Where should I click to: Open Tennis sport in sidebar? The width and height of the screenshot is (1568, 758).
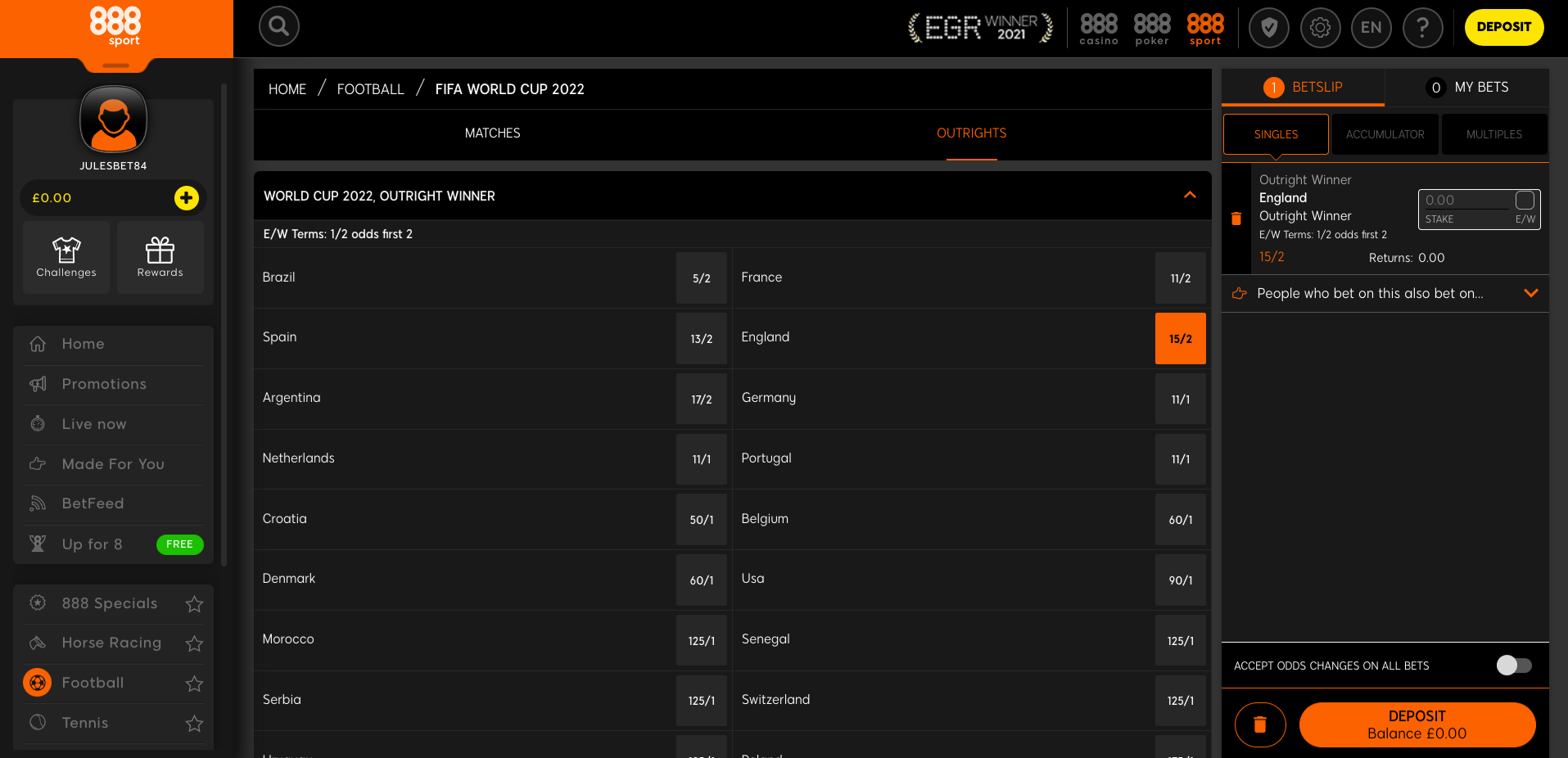[x=85, y=724]
